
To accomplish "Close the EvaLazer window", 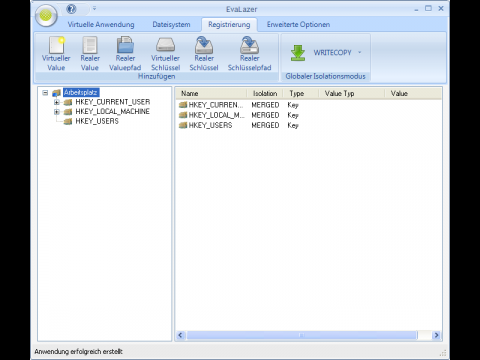I will click(x=441, y=8).
